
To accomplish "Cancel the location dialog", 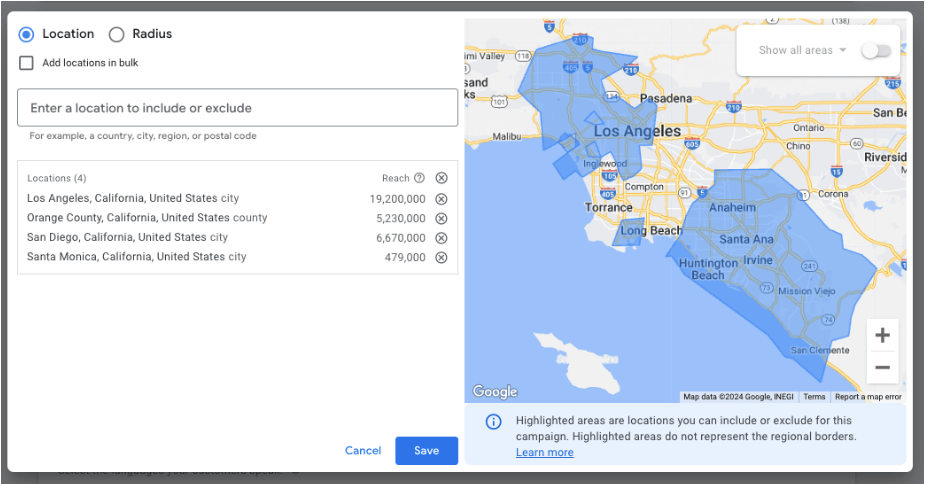I will coord(363,450).
